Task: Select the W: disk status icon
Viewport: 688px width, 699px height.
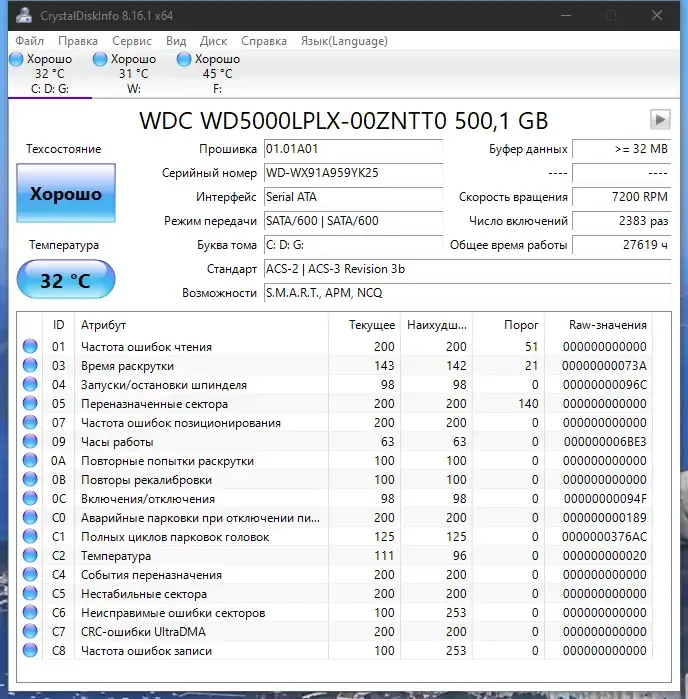Action: 100,59
